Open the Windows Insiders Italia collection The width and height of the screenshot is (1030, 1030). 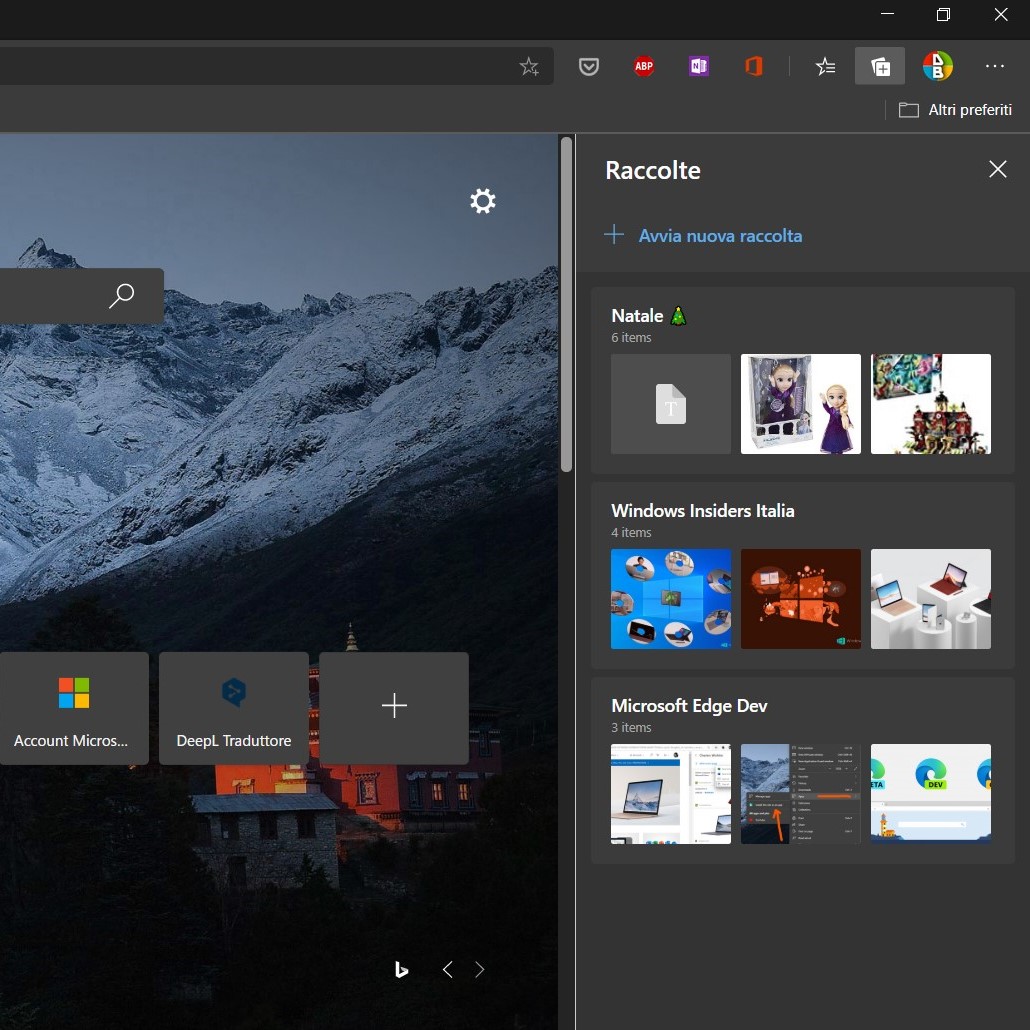(x=803, y=575)
